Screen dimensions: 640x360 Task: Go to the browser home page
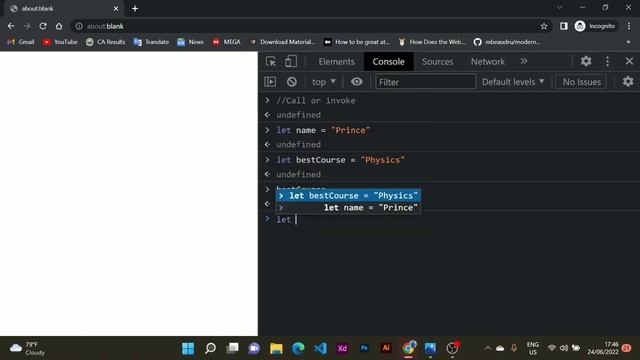(59, 26)
